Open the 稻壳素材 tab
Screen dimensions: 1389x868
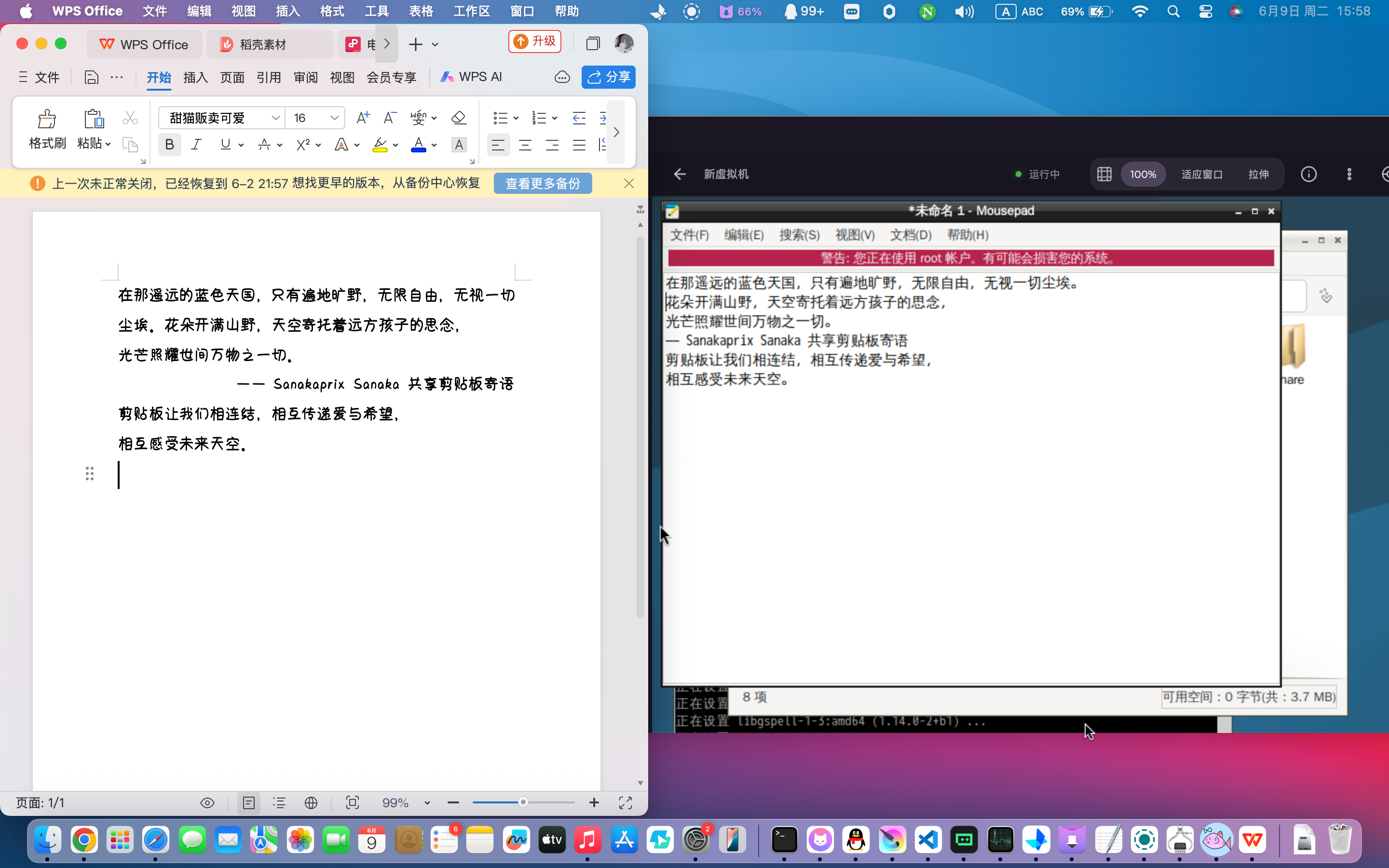pos(270,44)
